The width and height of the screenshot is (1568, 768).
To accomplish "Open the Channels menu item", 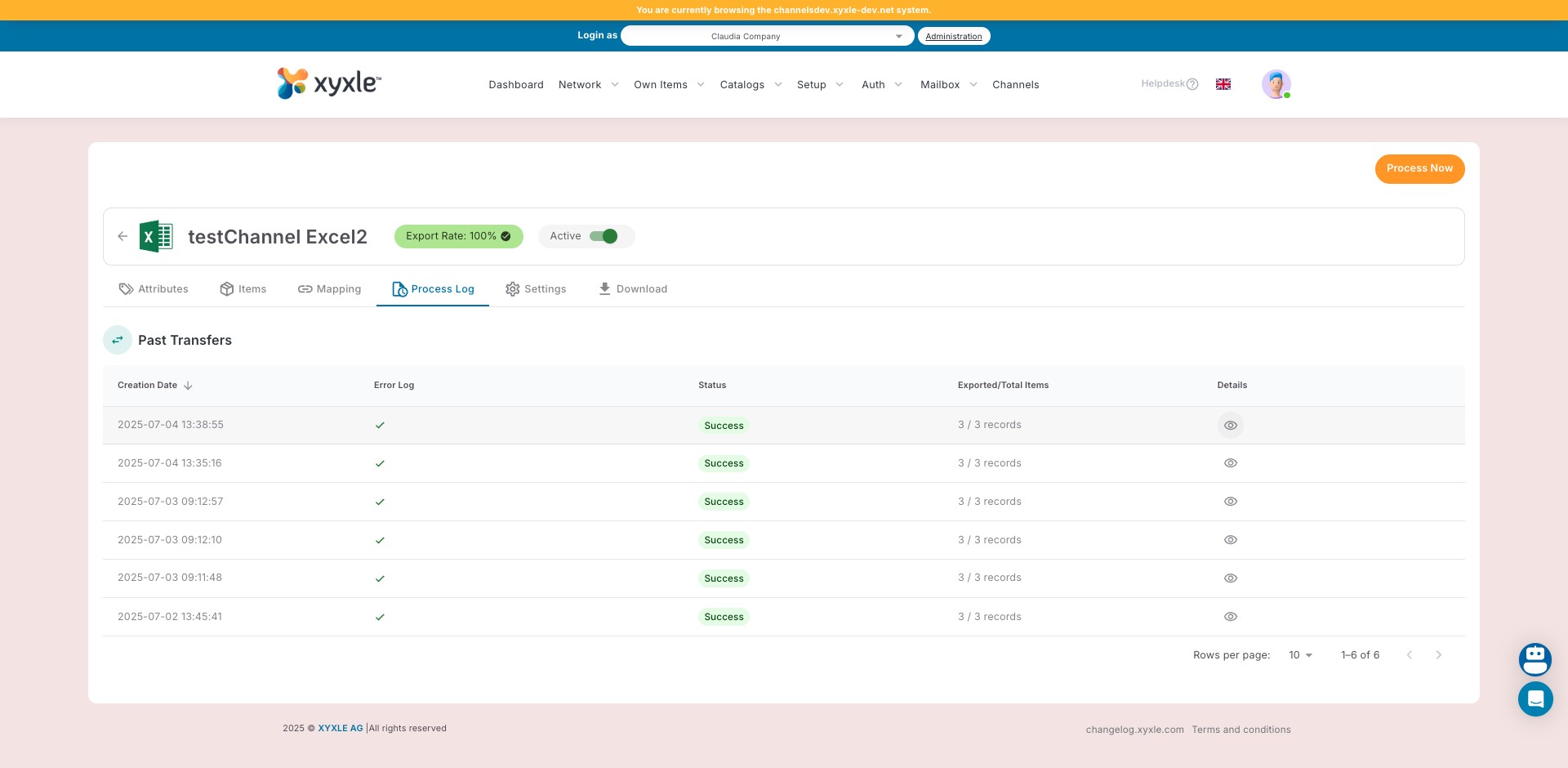I will 1015,85.
